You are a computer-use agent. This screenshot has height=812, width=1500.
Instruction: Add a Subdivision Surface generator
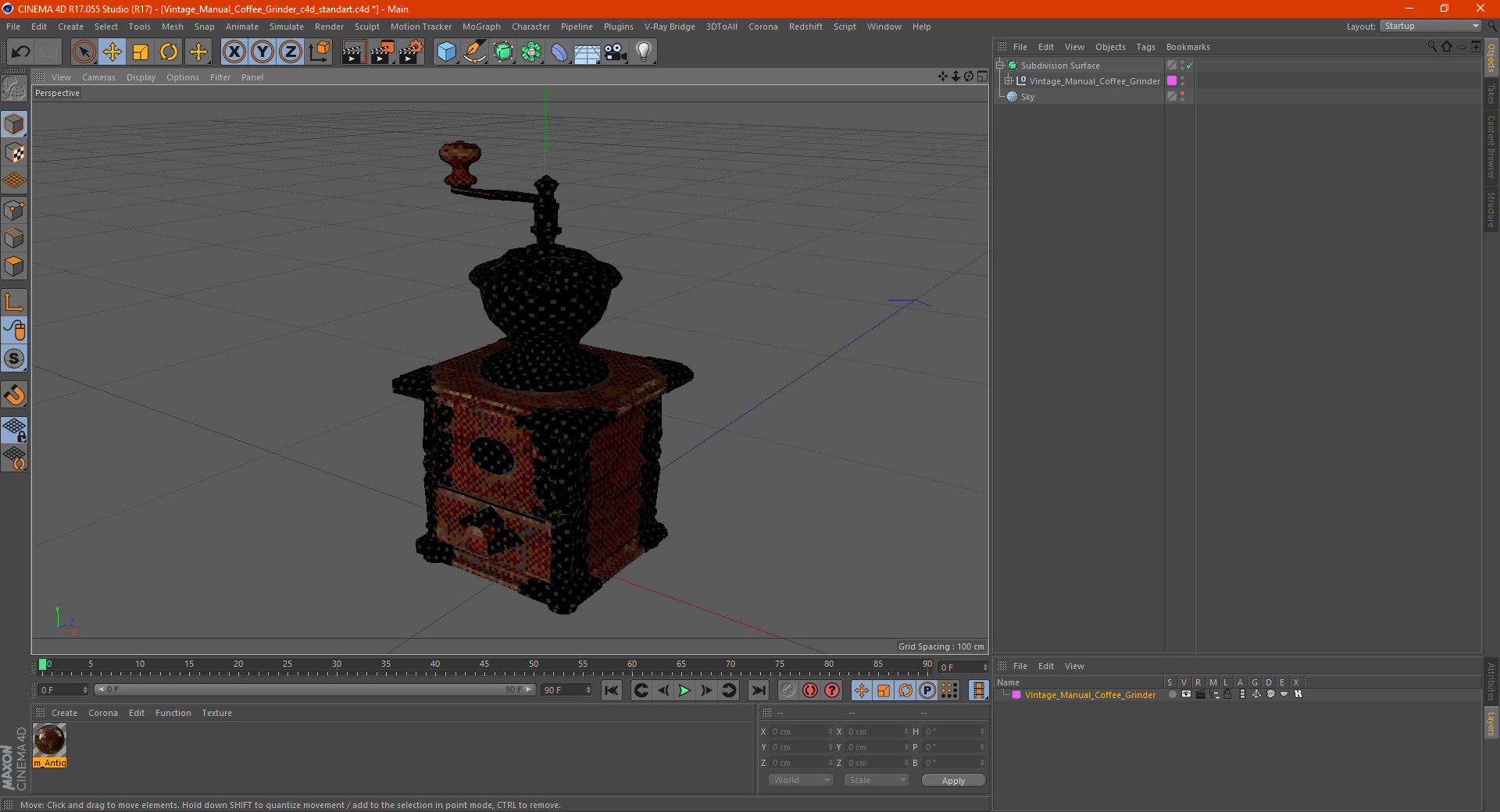503,52
